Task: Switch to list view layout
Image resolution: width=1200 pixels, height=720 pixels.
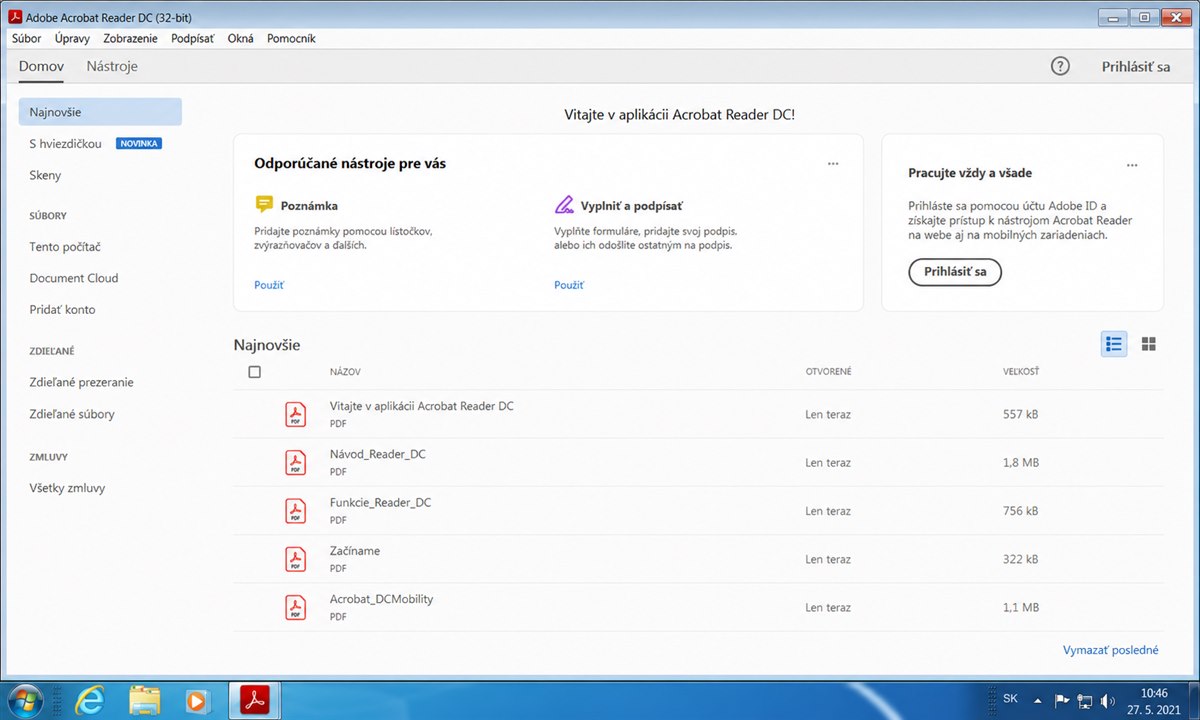Action: tap(1114, 344)
